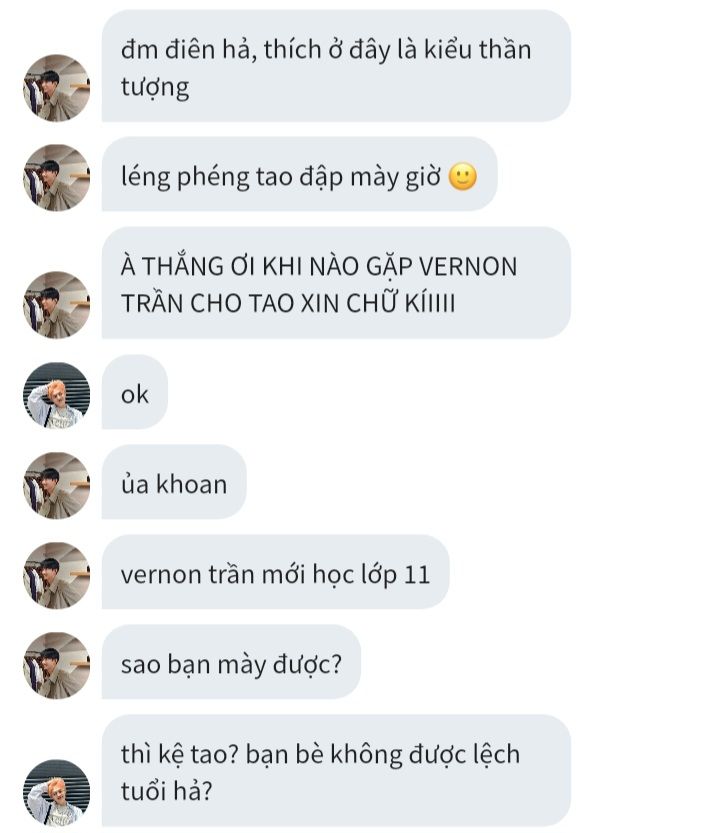Tap avatar beside 'đm điên hả' message
720x833 pixels.
[x=56, y=88]
